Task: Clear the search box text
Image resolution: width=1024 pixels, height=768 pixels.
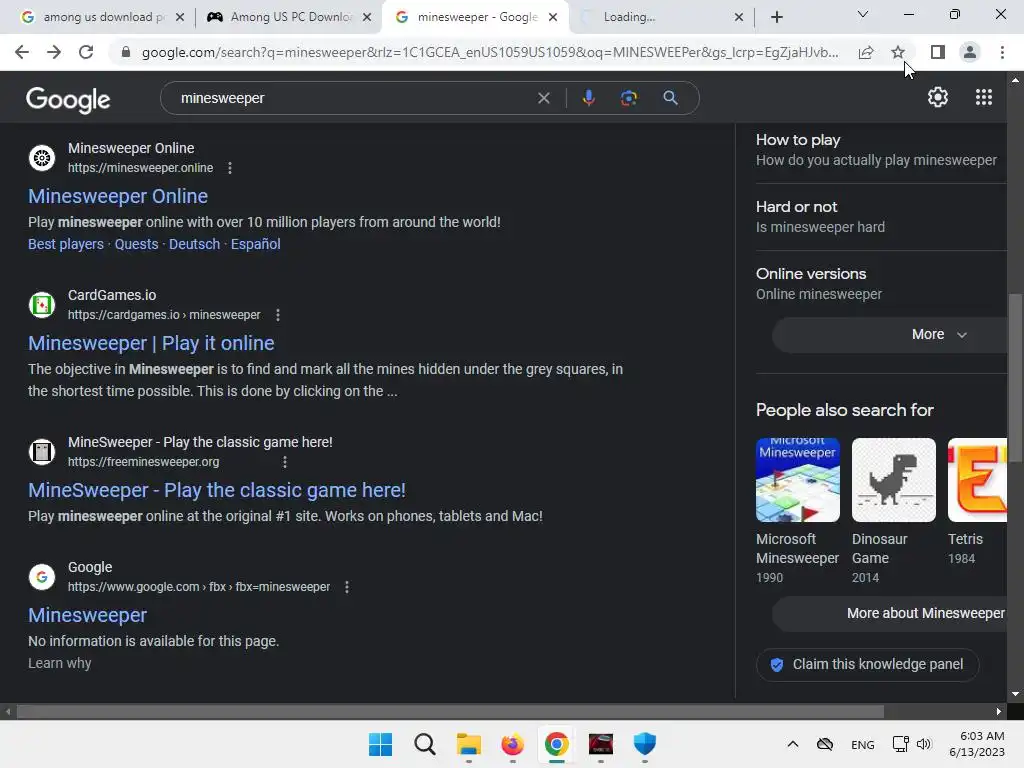Action: pos(543,98)
